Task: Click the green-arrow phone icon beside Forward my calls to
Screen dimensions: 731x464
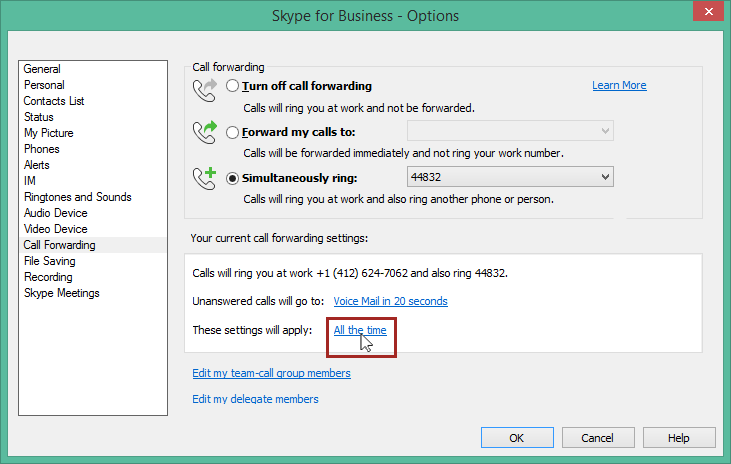Action: coord(205,132)
